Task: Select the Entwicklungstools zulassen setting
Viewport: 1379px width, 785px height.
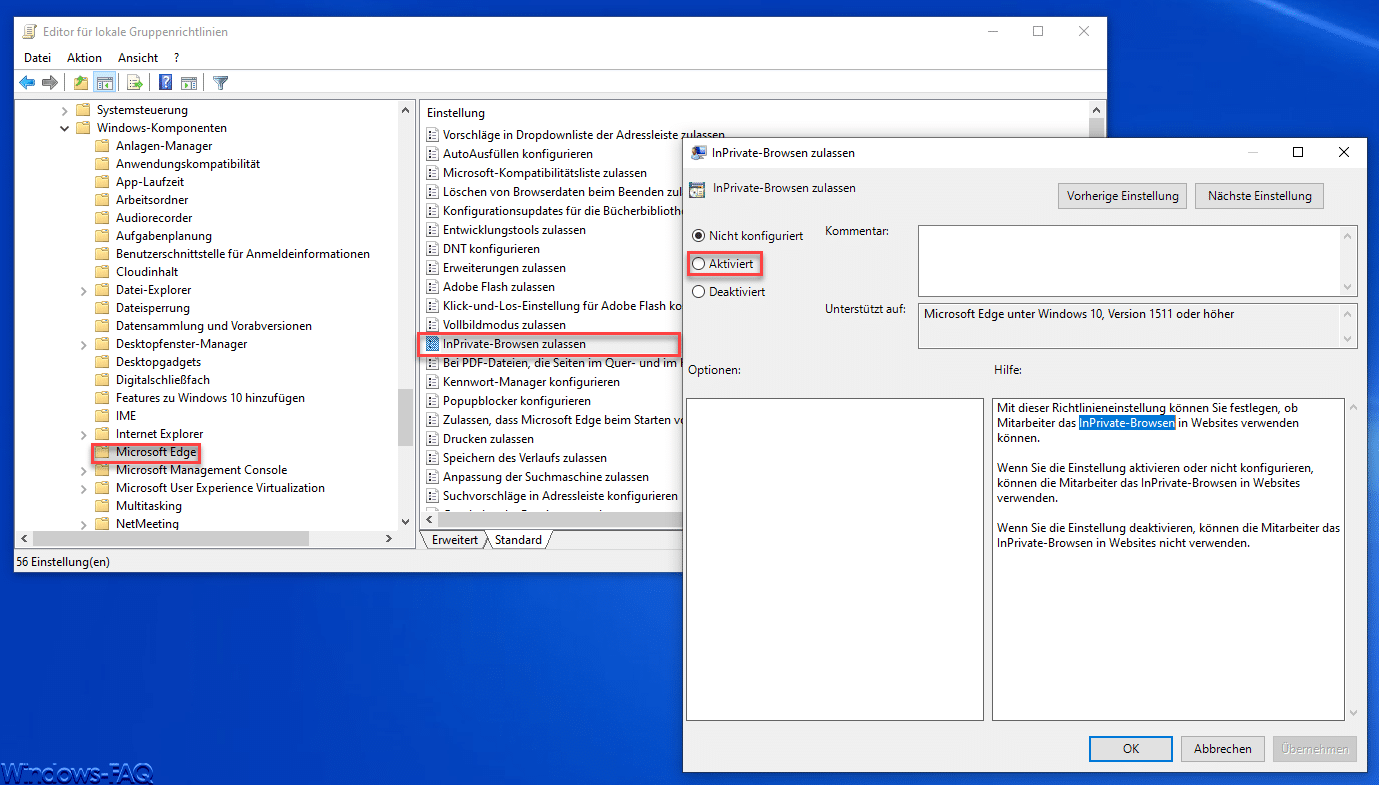Action: coord(514,230)
